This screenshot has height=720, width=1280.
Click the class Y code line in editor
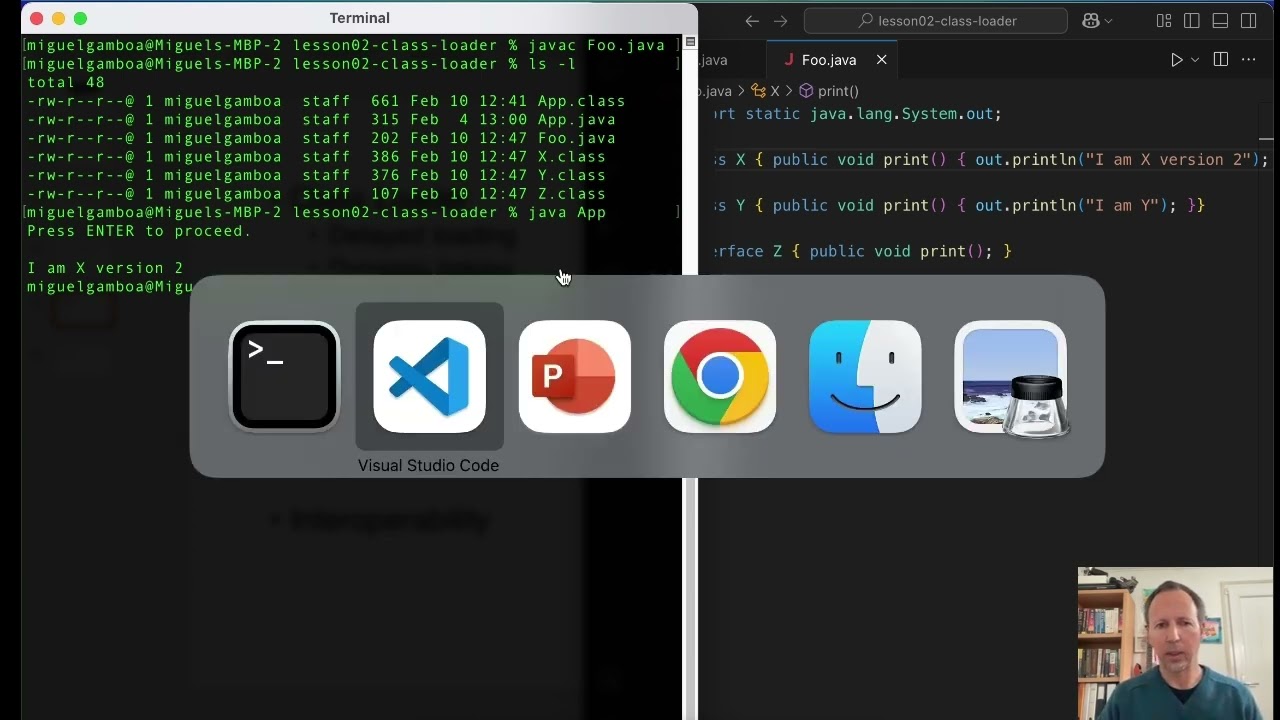[x=959, y=205]
